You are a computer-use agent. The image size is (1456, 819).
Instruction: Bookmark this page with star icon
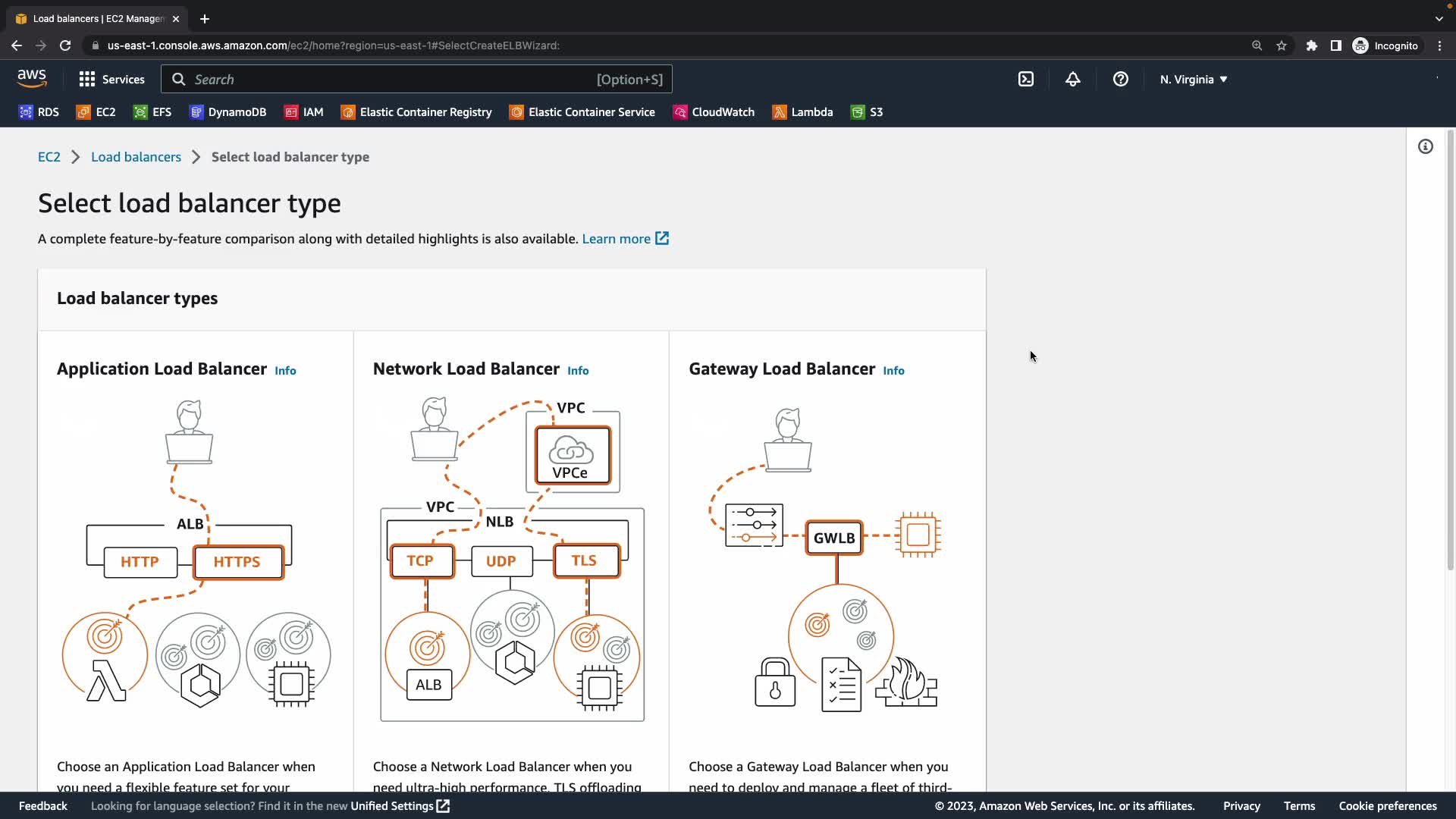[x=1282, y=45]
